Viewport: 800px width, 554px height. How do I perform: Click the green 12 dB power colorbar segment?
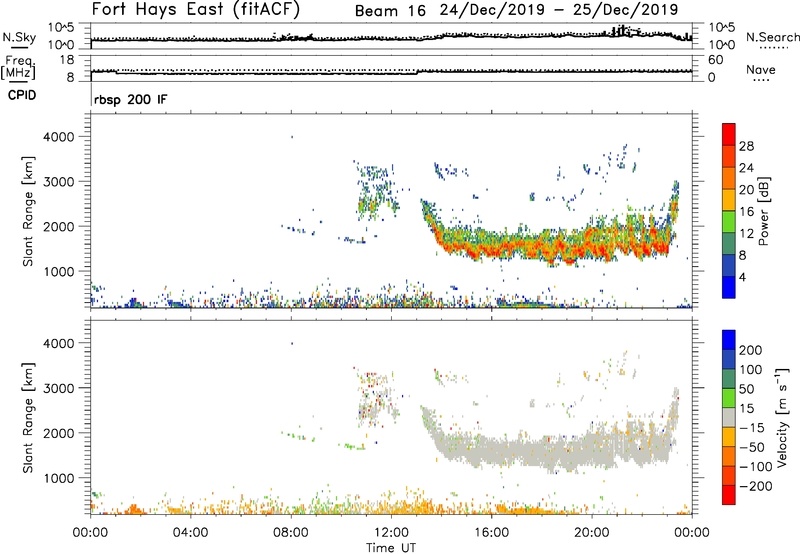coord(729,221)
